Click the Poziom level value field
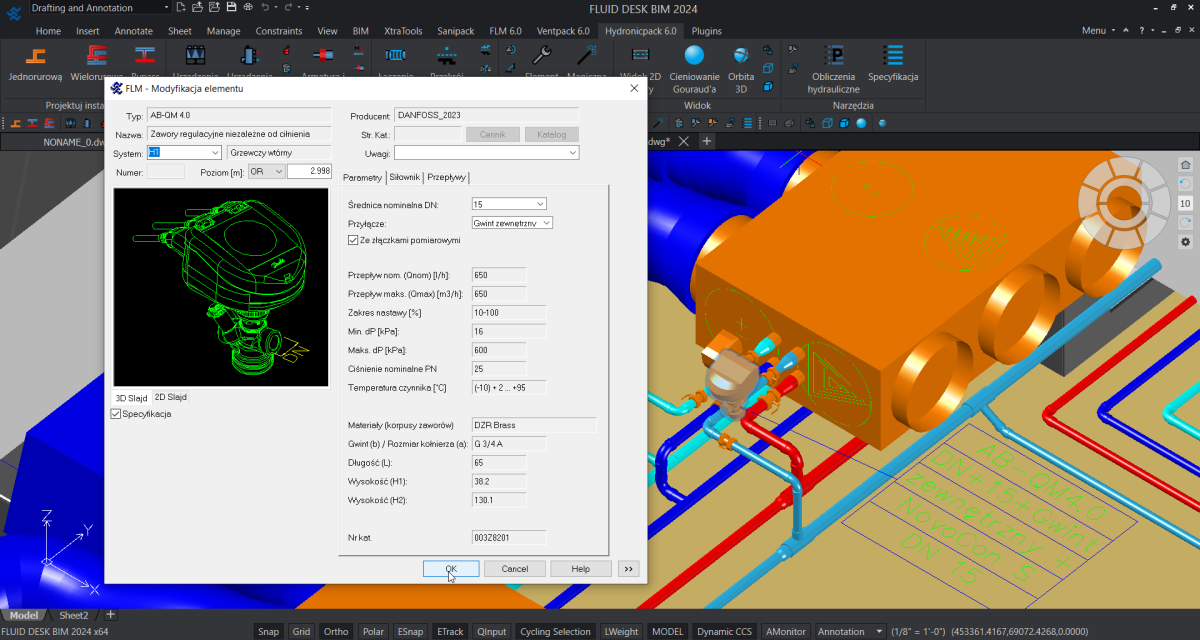 308,172
